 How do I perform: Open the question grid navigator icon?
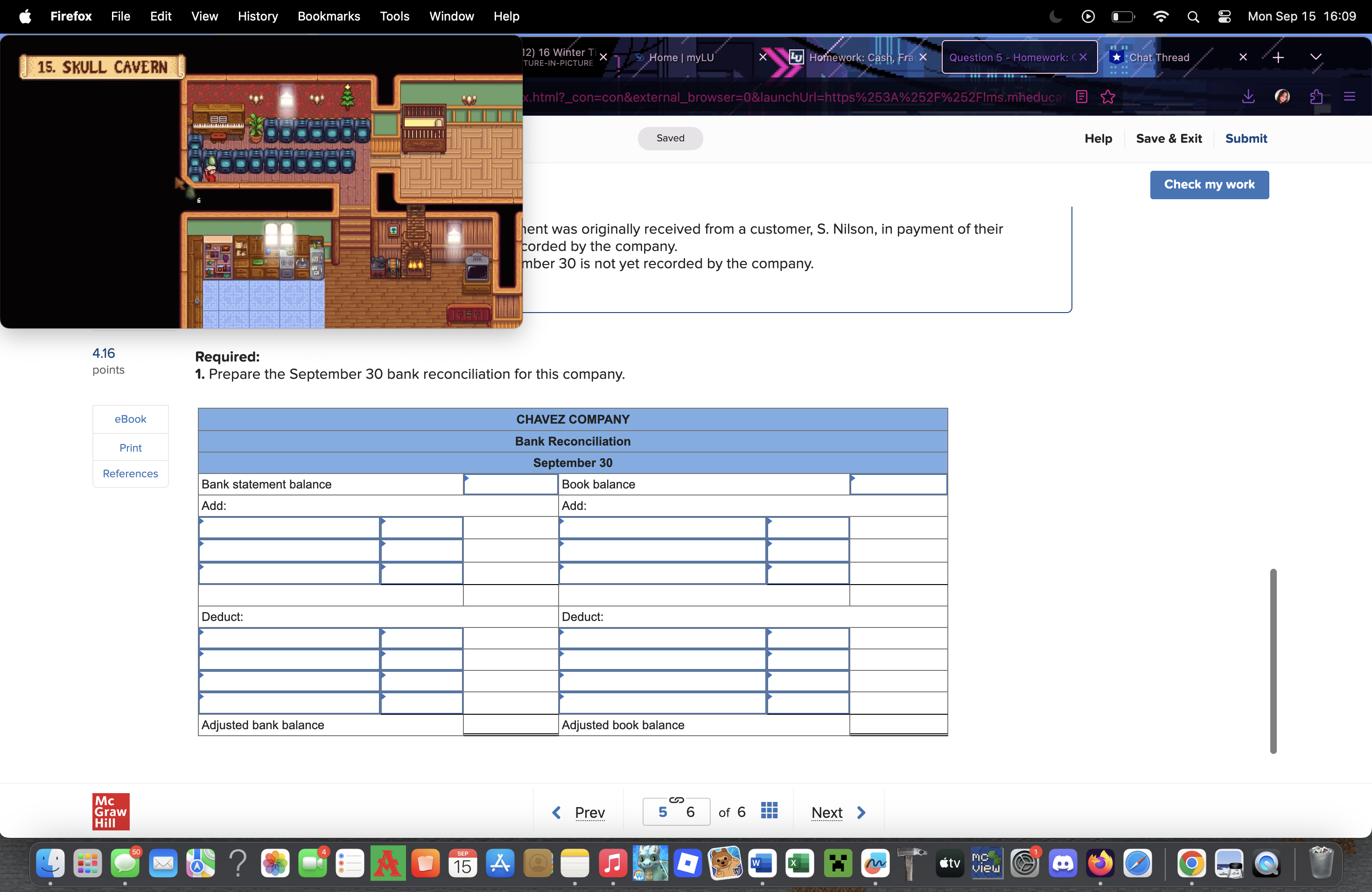(769, 811)
